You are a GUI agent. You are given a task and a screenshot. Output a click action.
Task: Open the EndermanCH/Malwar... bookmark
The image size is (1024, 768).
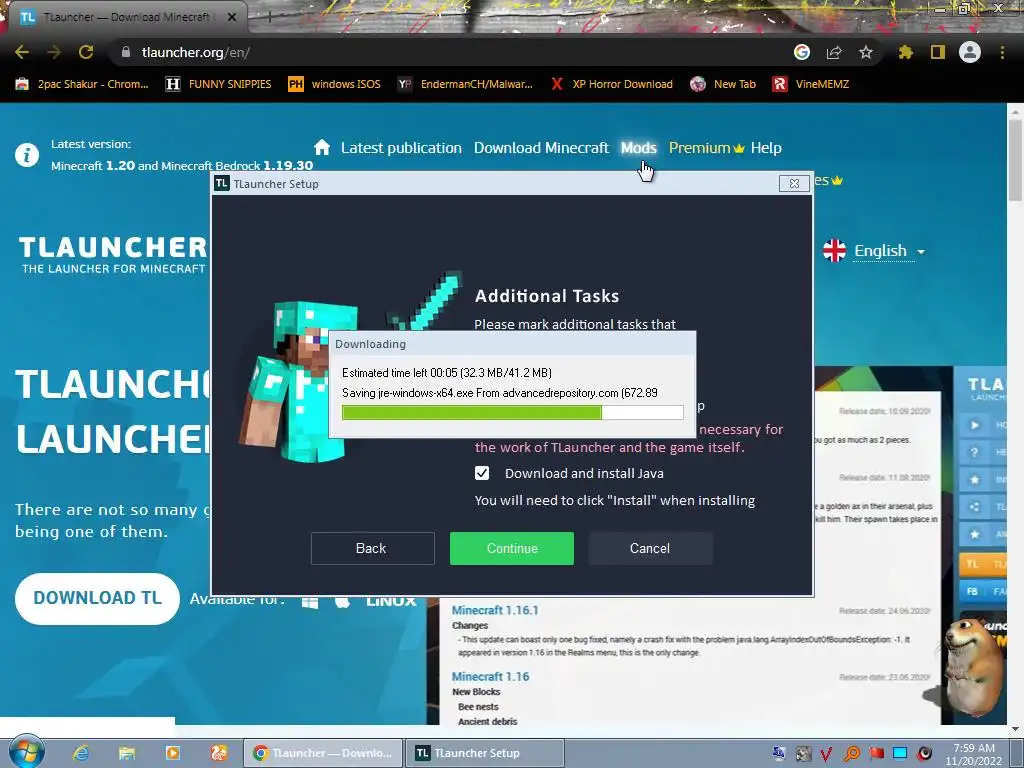466,84
